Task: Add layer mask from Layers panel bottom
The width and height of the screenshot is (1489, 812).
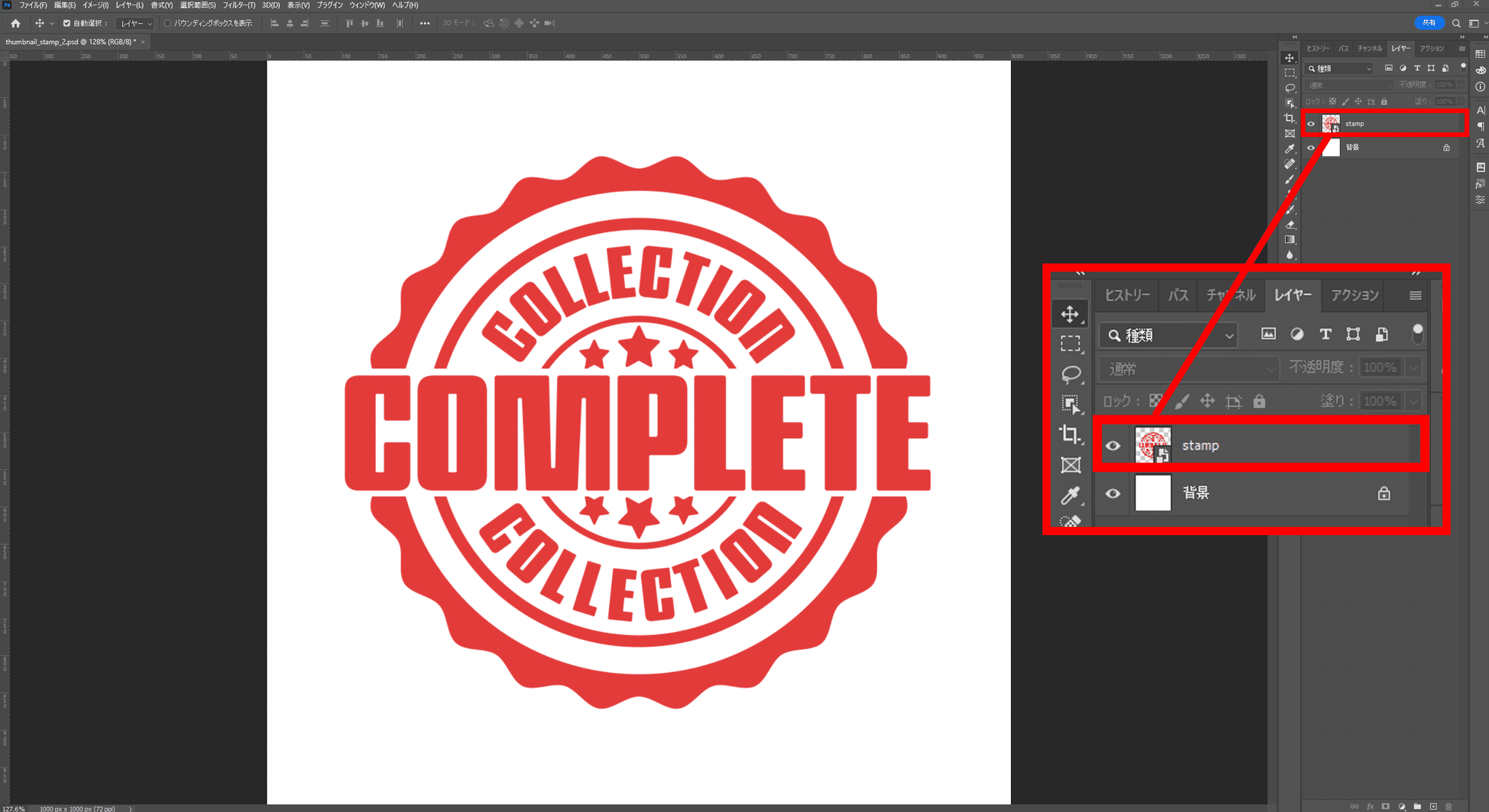Action: (x=1386, y=806)
